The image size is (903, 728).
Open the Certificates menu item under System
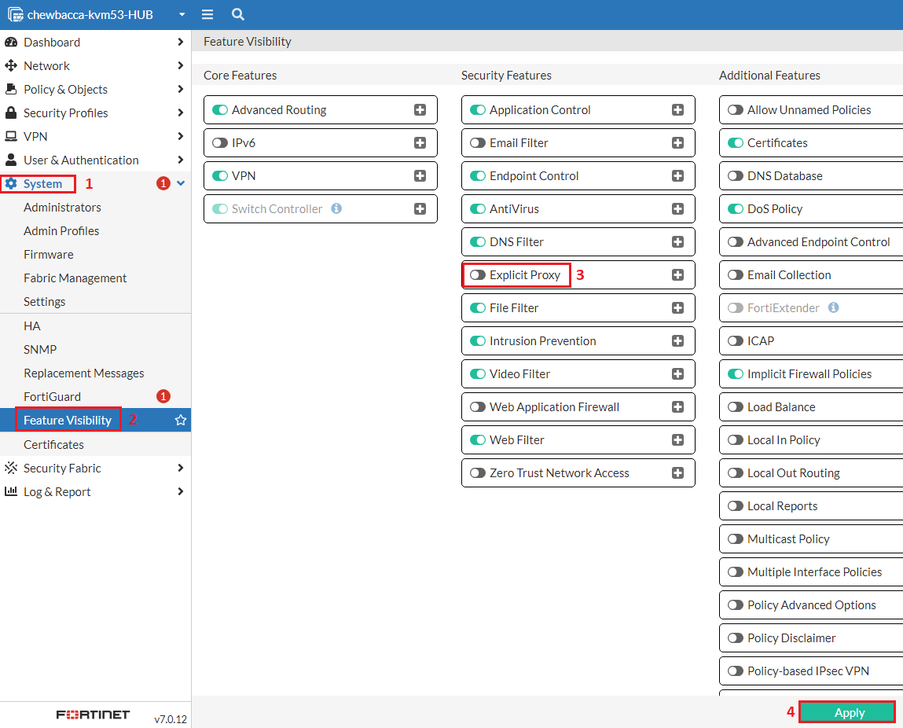tap(54, 445)
